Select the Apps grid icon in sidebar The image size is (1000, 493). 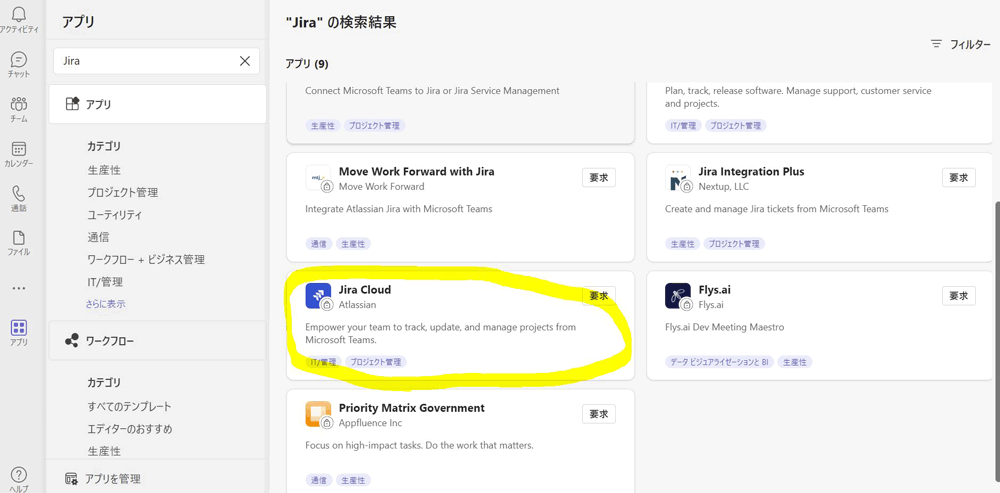click(19, 328)
